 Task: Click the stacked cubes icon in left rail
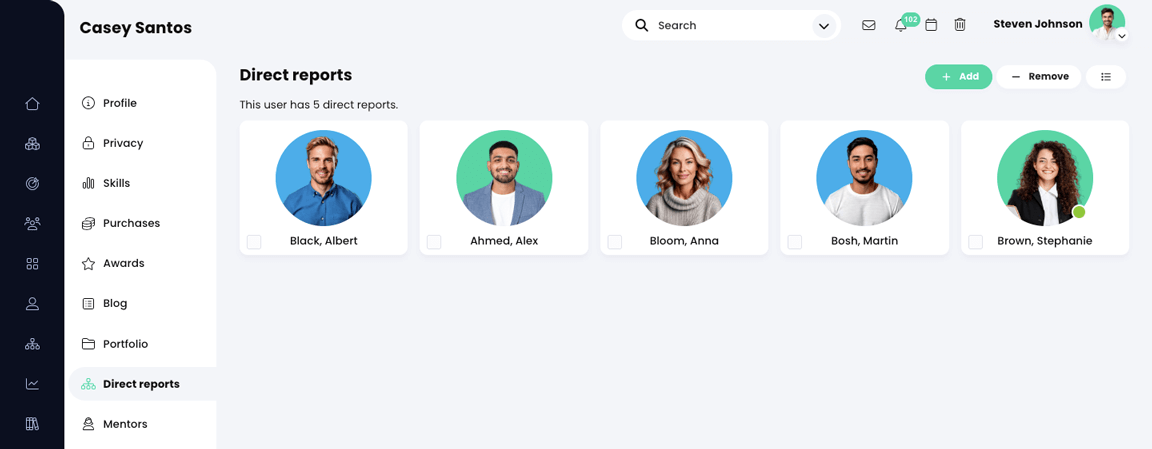point(32,143)
